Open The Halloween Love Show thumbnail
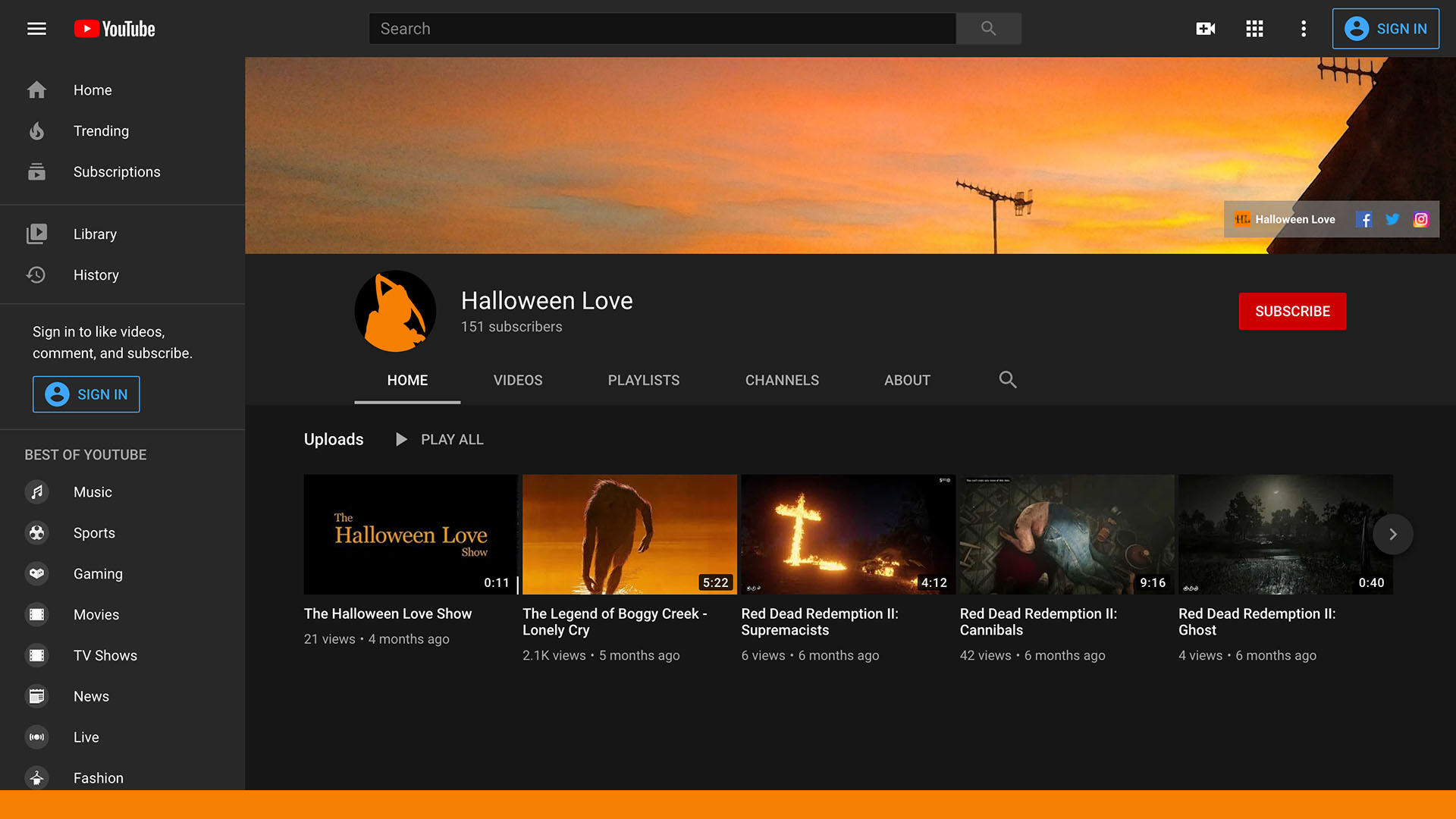Image resolution: width=1456 pixels, height=819 pixels. (411, 535)
